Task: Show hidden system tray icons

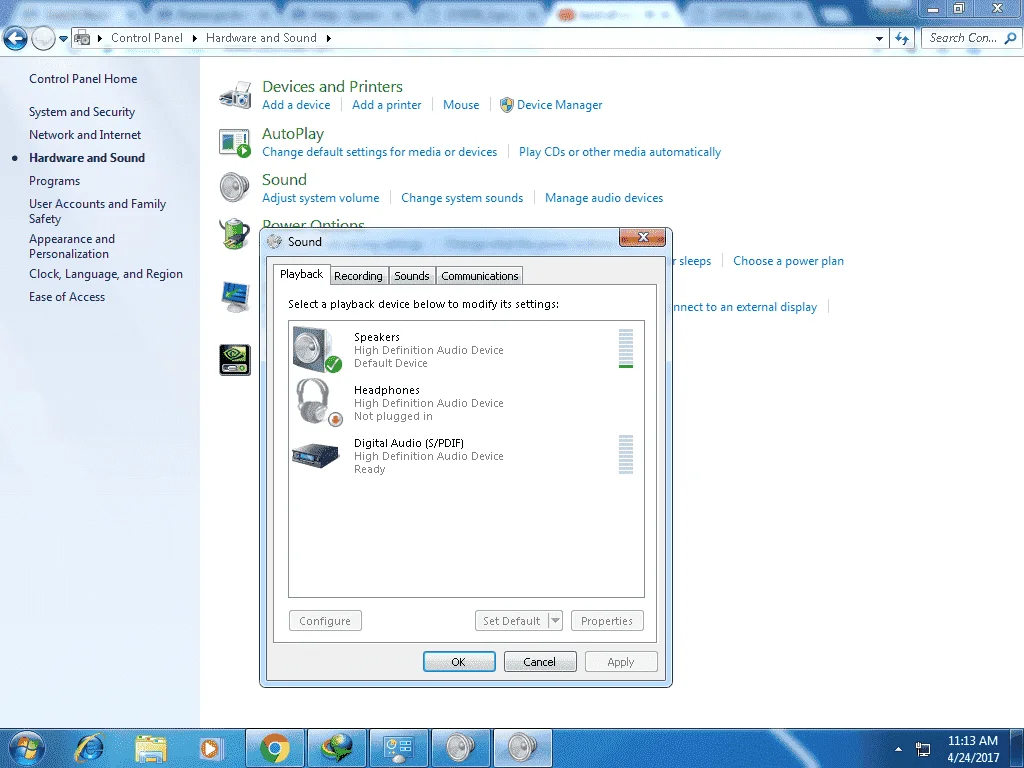Action: [x=899, y=749]
